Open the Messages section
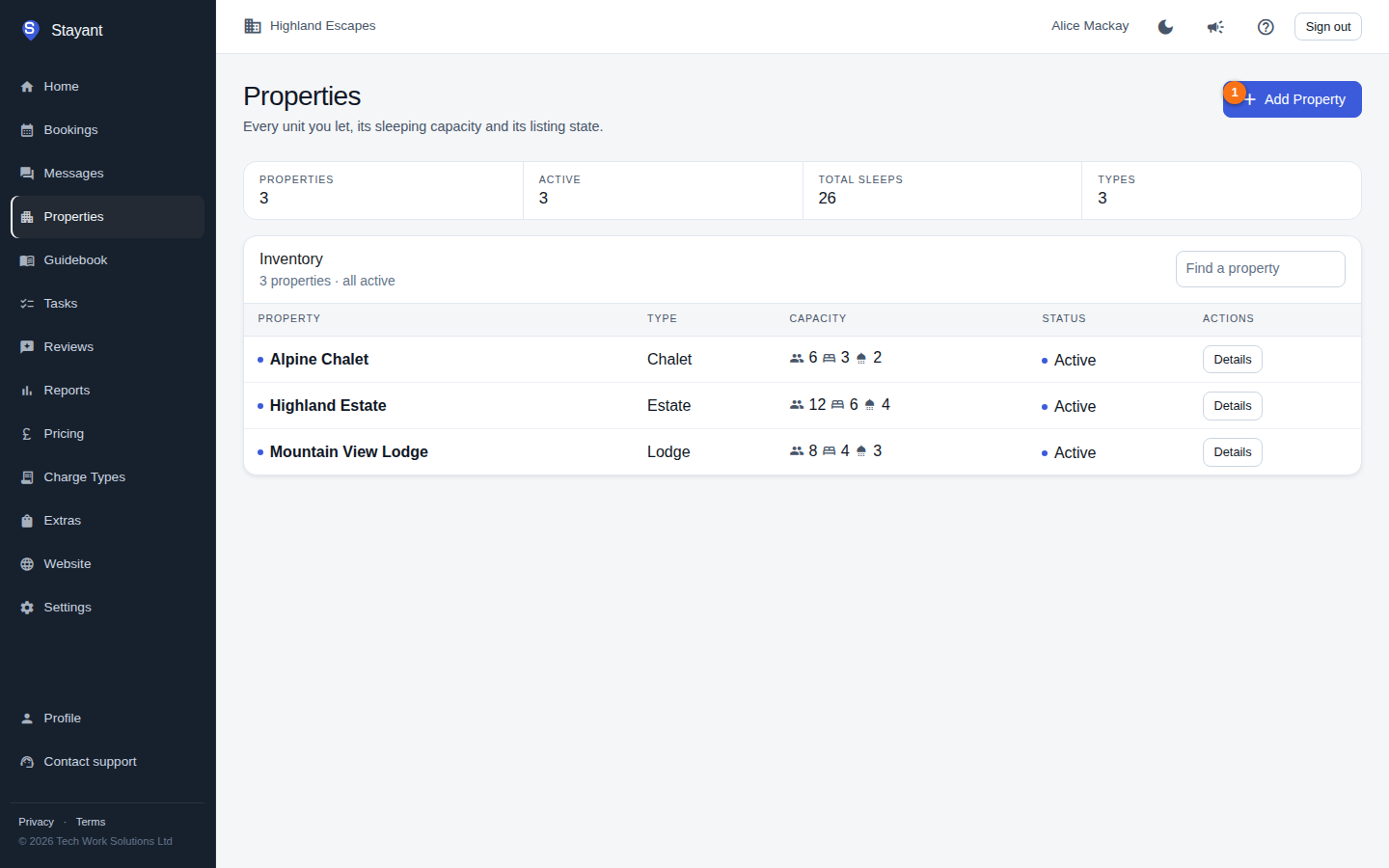 [107, 174]
